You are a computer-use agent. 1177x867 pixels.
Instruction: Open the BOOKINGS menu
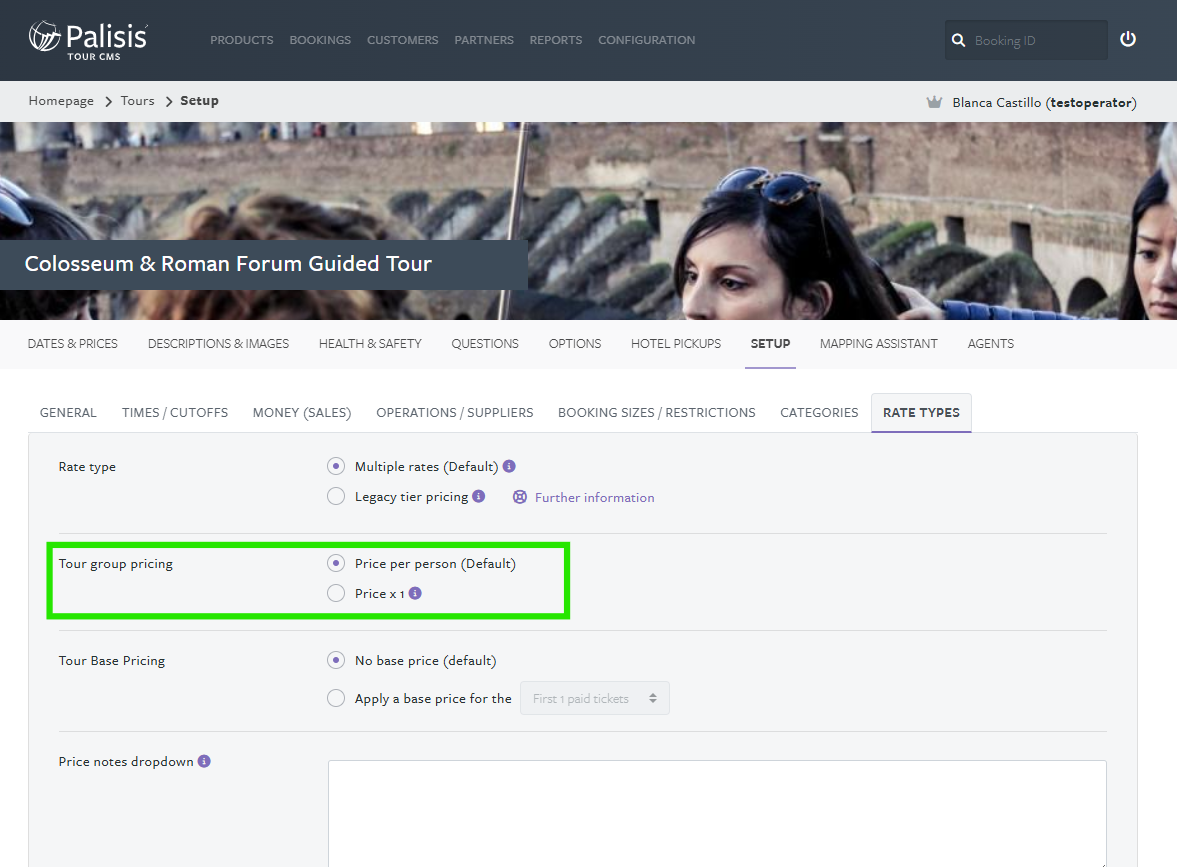[x=321, y=40]
